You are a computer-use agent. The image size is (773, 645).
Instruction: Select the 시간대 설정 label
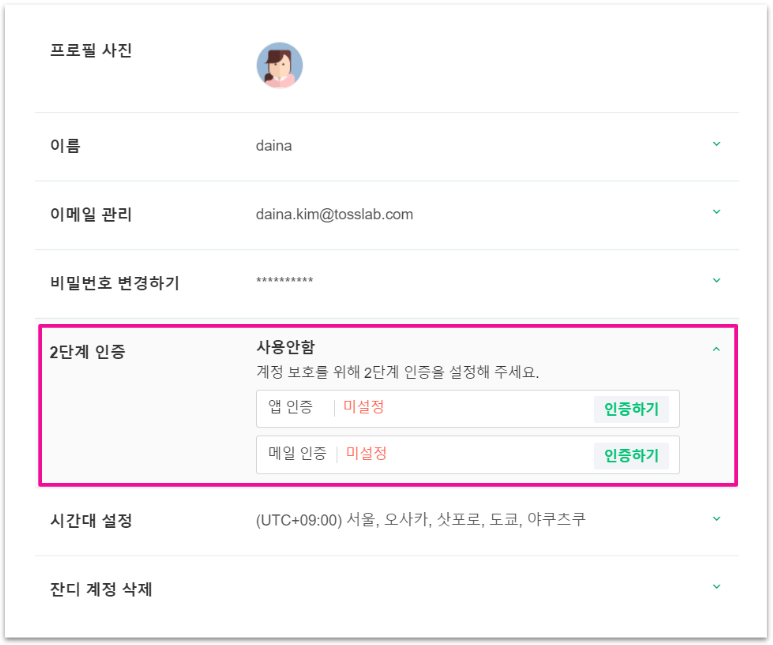click(x=91, y=521)
